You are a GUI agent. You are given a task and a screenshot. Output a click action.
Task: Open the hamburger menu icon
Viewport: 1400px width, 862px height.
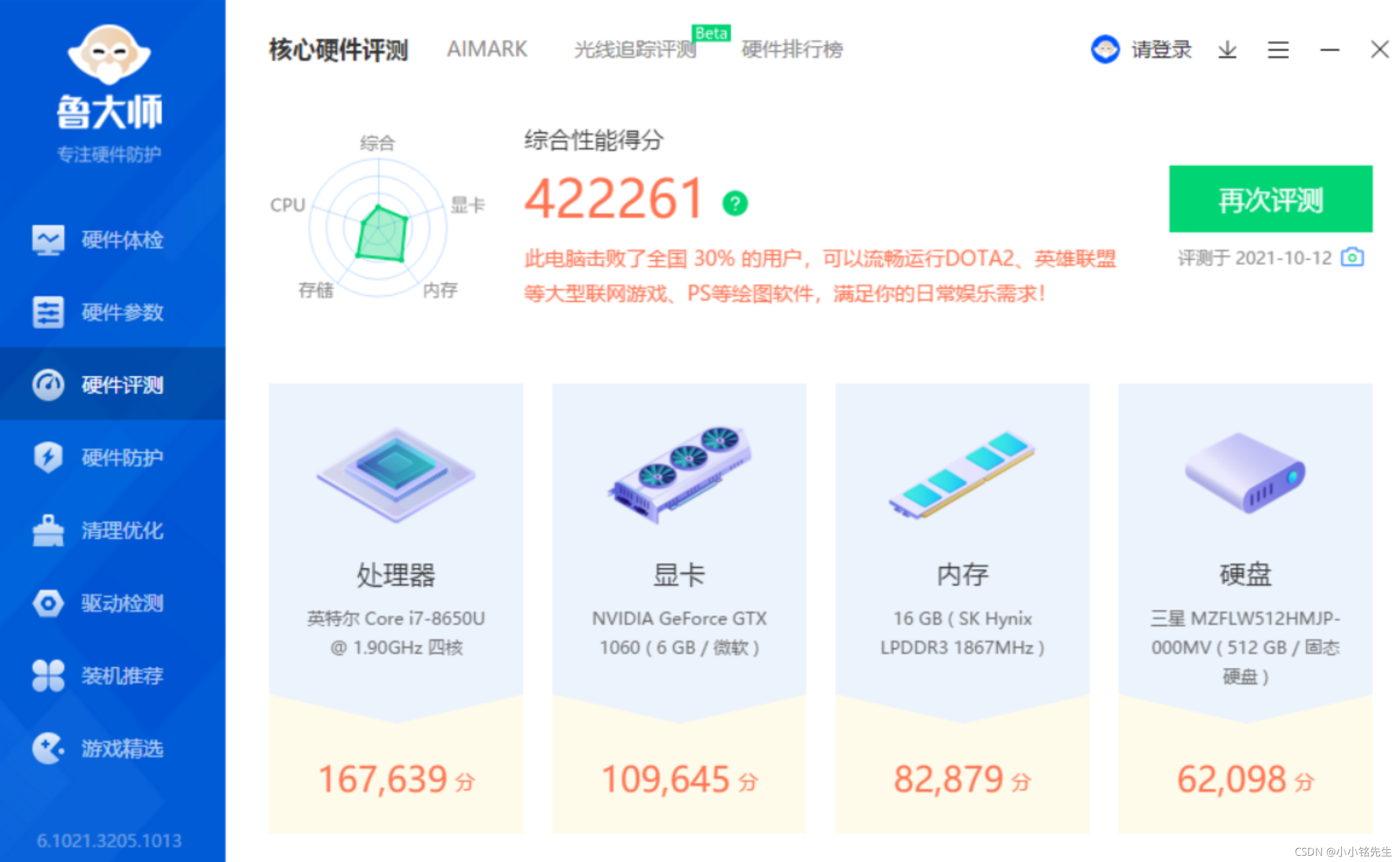click(x=1278, y=50)
